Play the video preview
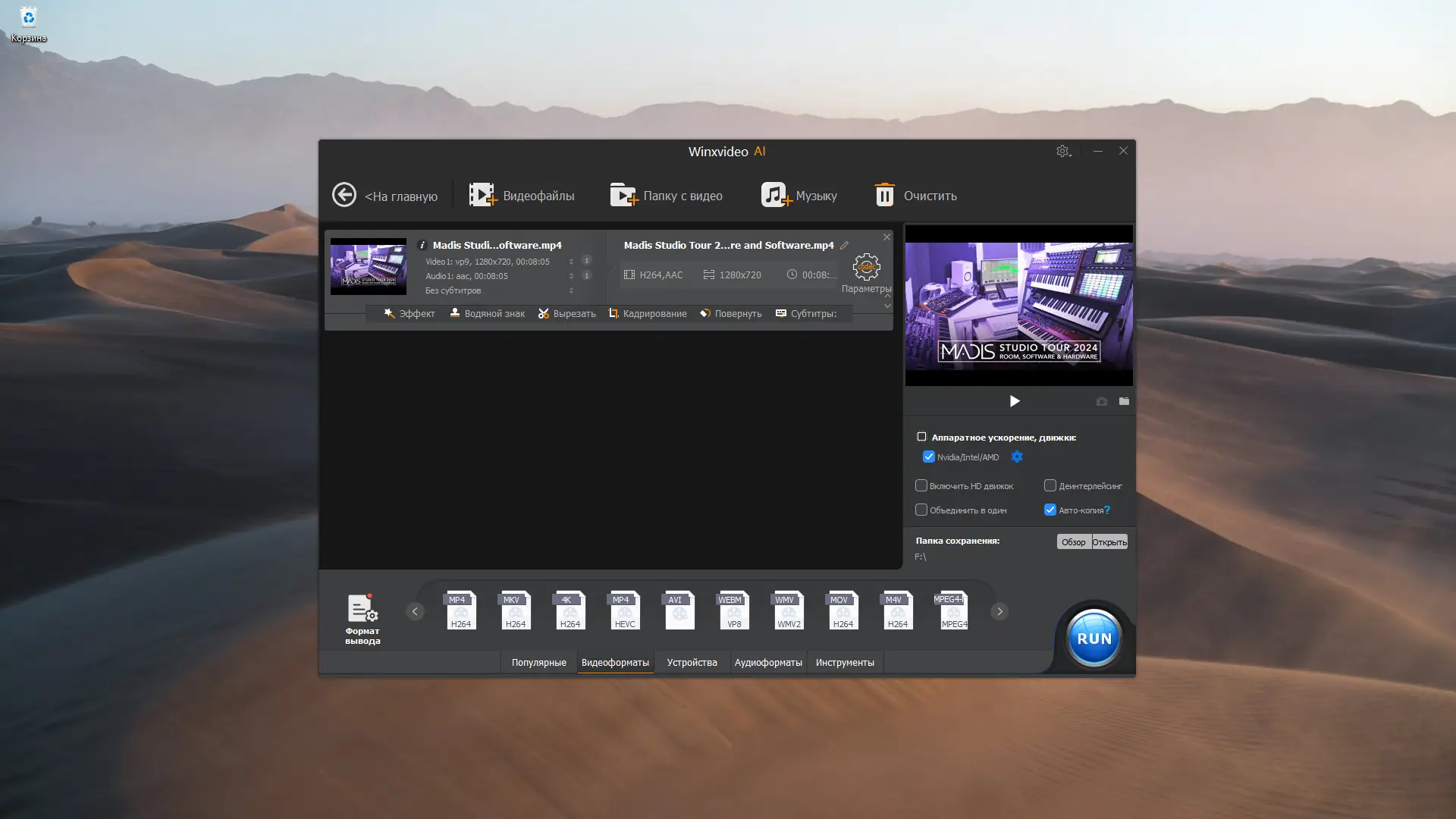Screen dimensions: 1456x819 point(1014,401)
